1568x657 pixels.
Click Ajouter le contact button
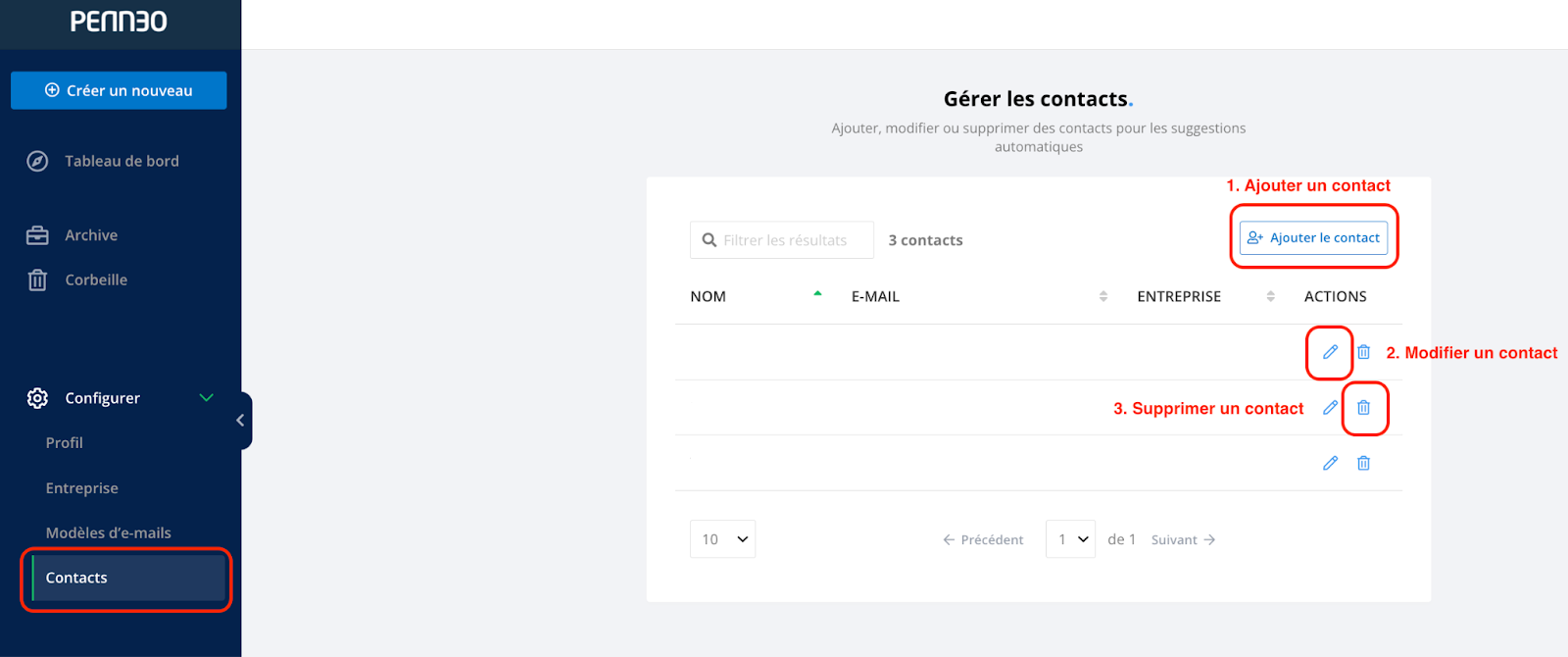coord(1313,237)
